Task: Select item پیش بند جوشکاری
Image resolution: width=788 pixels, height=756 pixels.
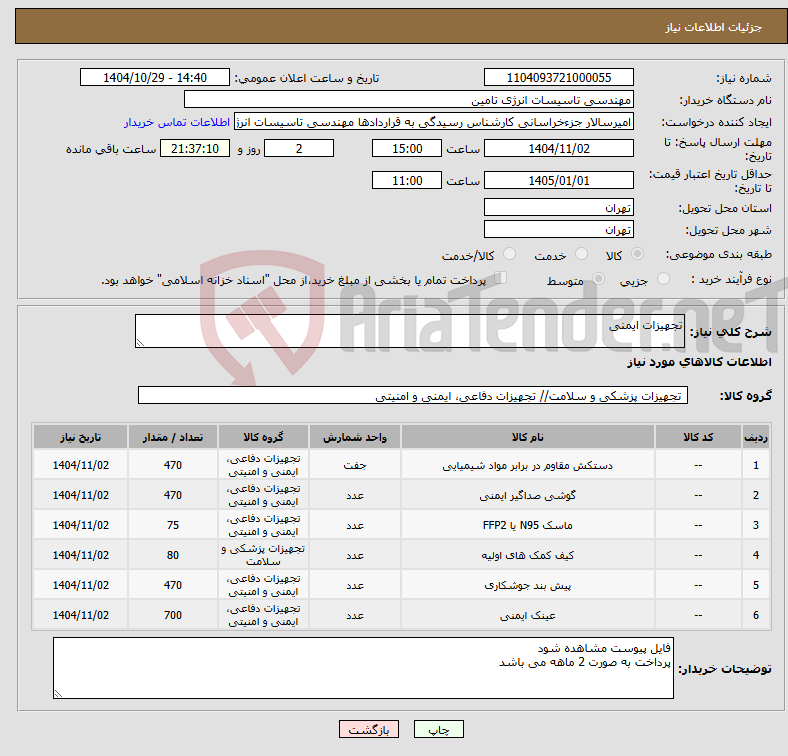Action: coord(528,586)
